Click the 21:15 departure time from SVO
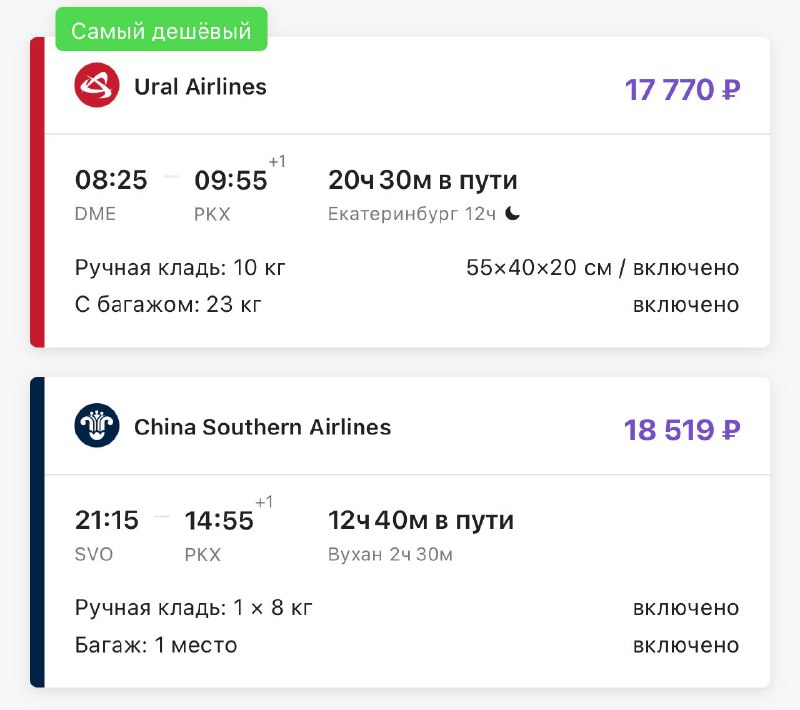800x710 pixels. (106, 520)
